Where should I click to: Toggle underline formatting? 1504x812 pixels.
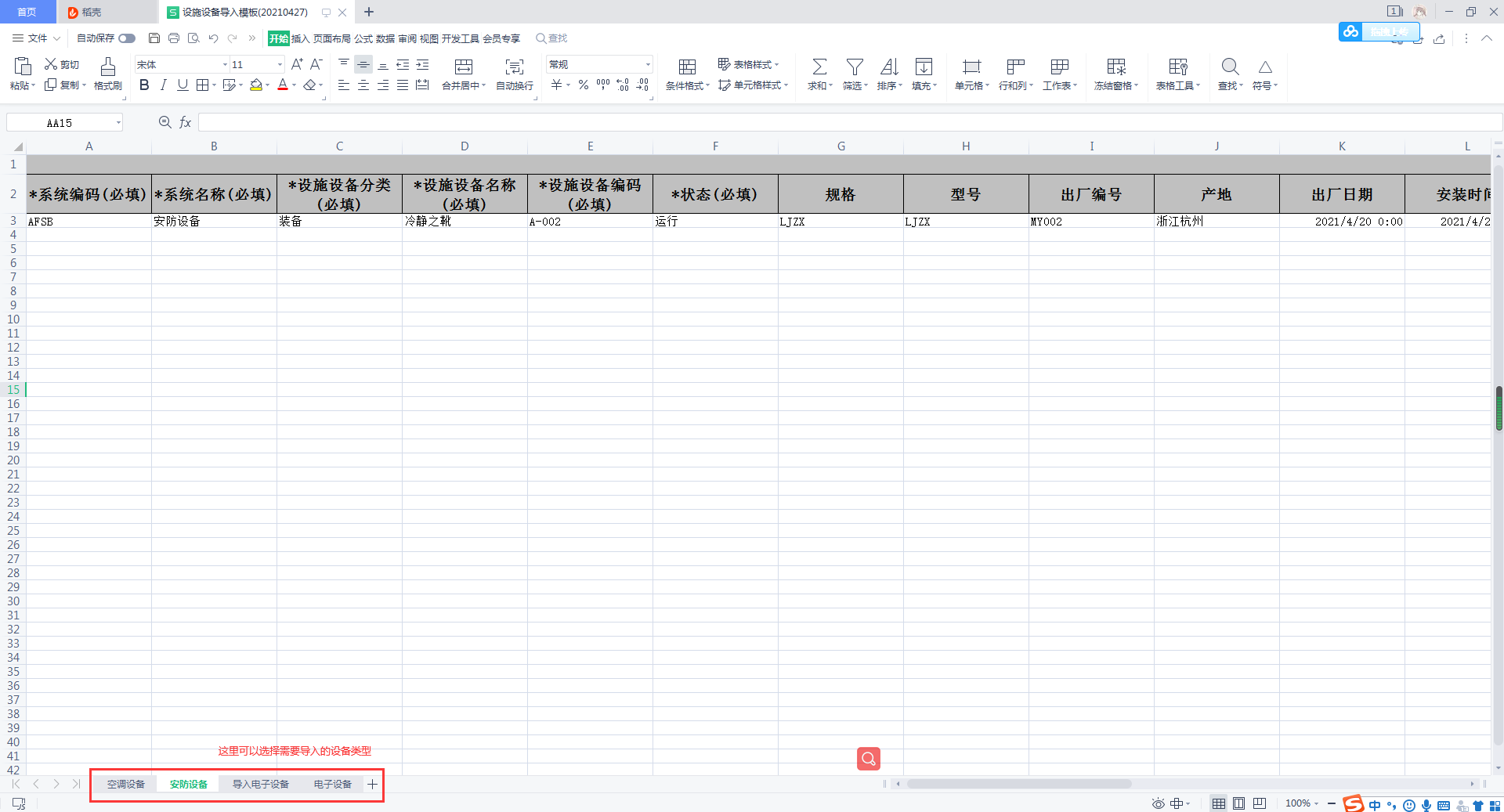click(183, 85)
